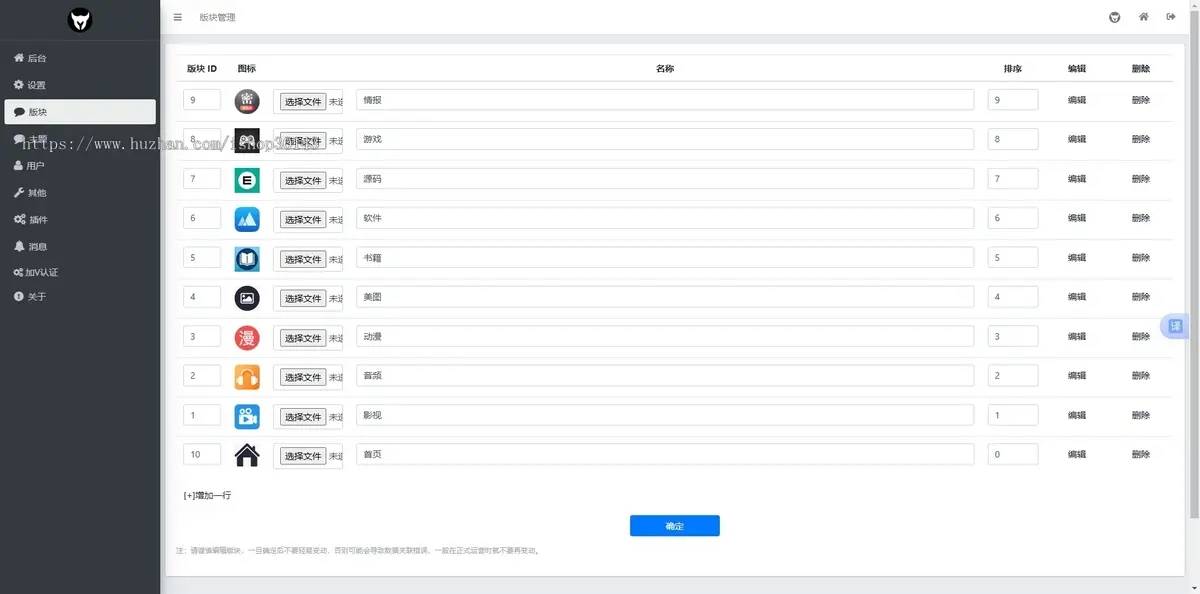Click the 美图 picture icon
This screenshot has height=594, width=1200.
[247, 298]
